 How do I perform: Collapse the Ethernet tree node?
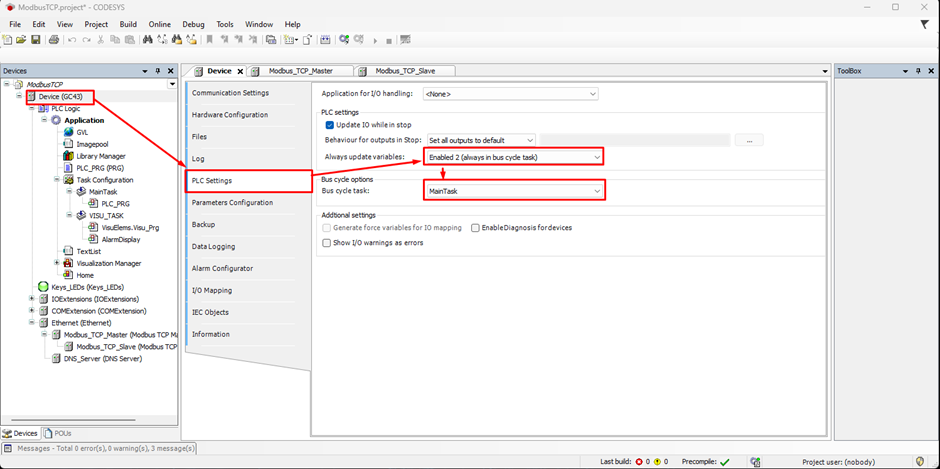tap(32, 323)
